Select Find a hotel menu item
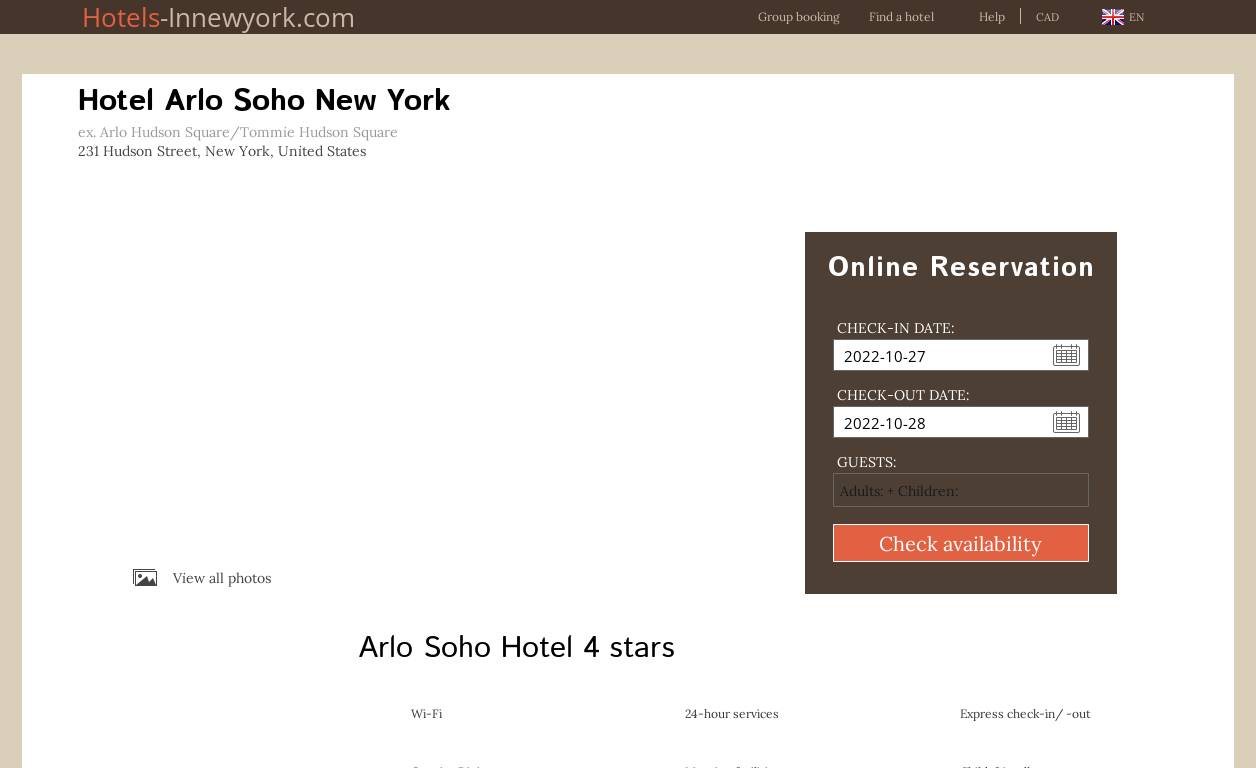The height and width of the screenshot is (768, 1256). [901, 17]
